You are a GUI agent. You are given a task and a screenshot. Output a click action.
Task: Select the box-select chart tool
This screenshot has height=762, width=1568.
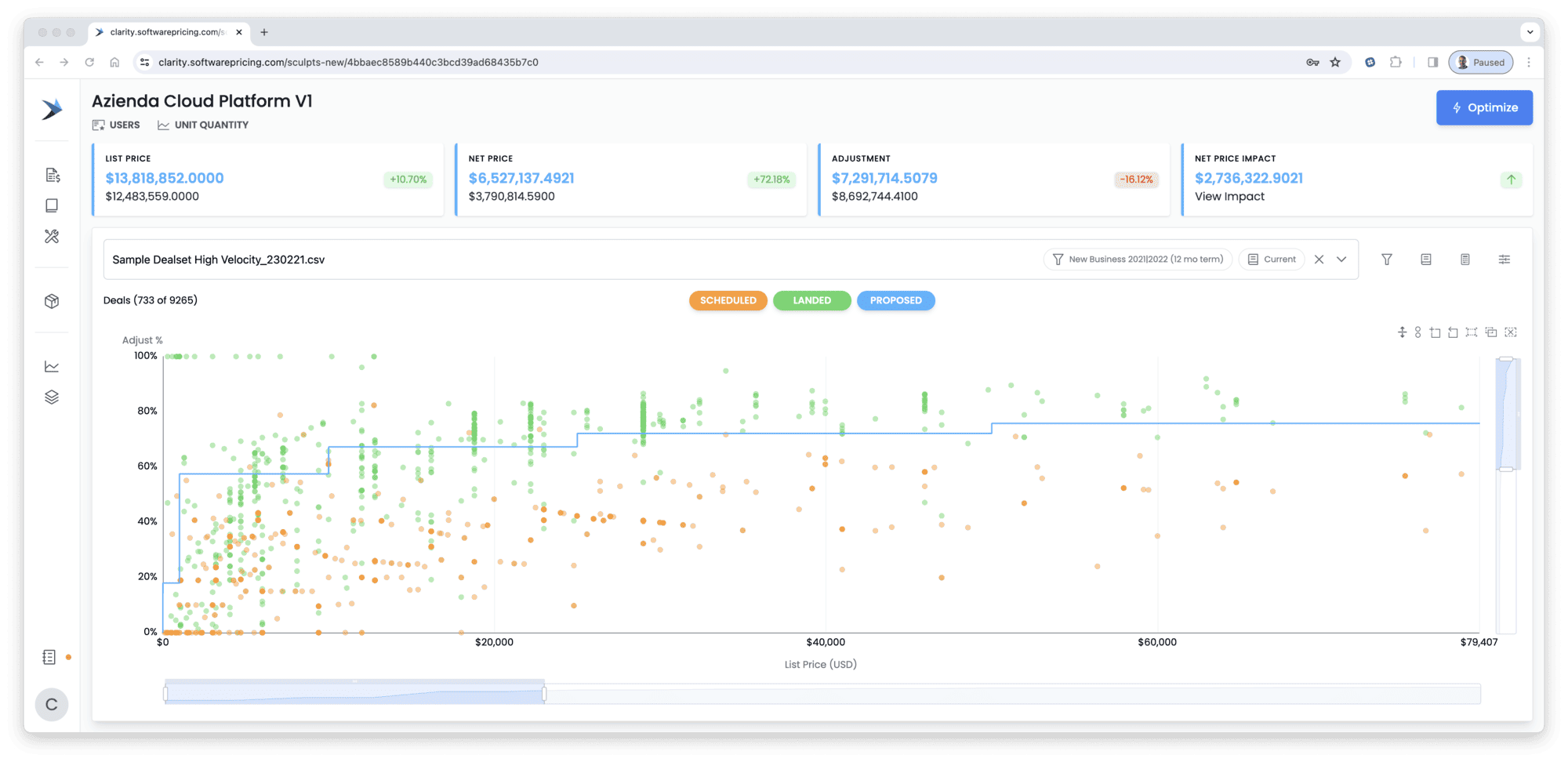tap(1472, 332)
